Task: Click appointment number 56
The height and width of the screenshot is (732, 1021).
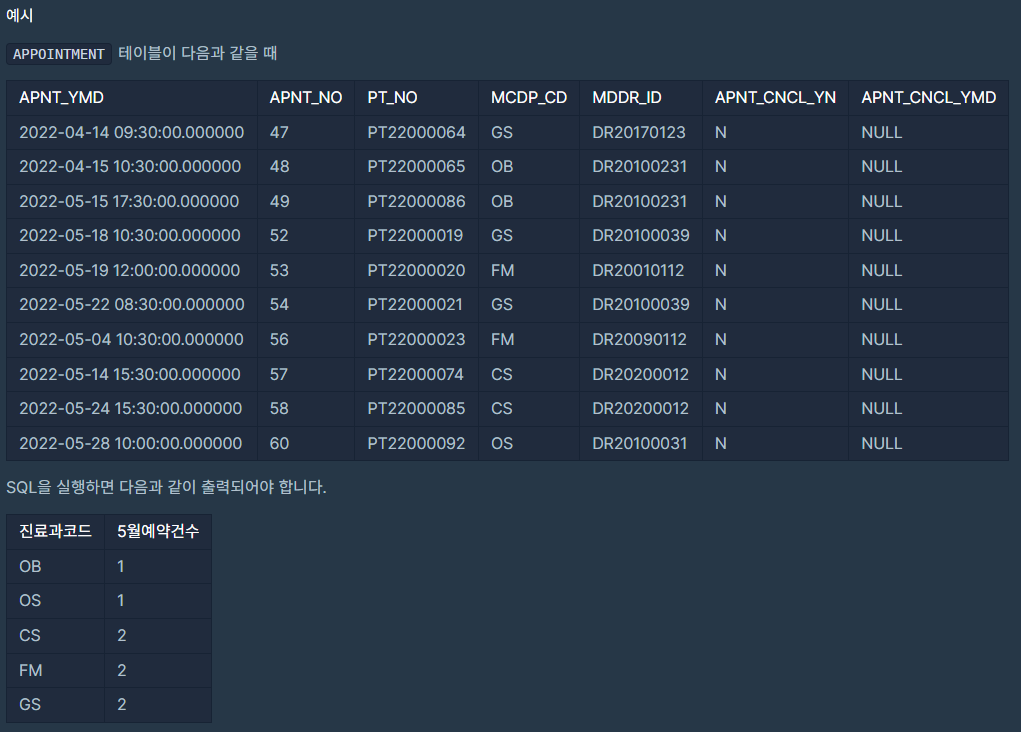Action: [279, 339]
